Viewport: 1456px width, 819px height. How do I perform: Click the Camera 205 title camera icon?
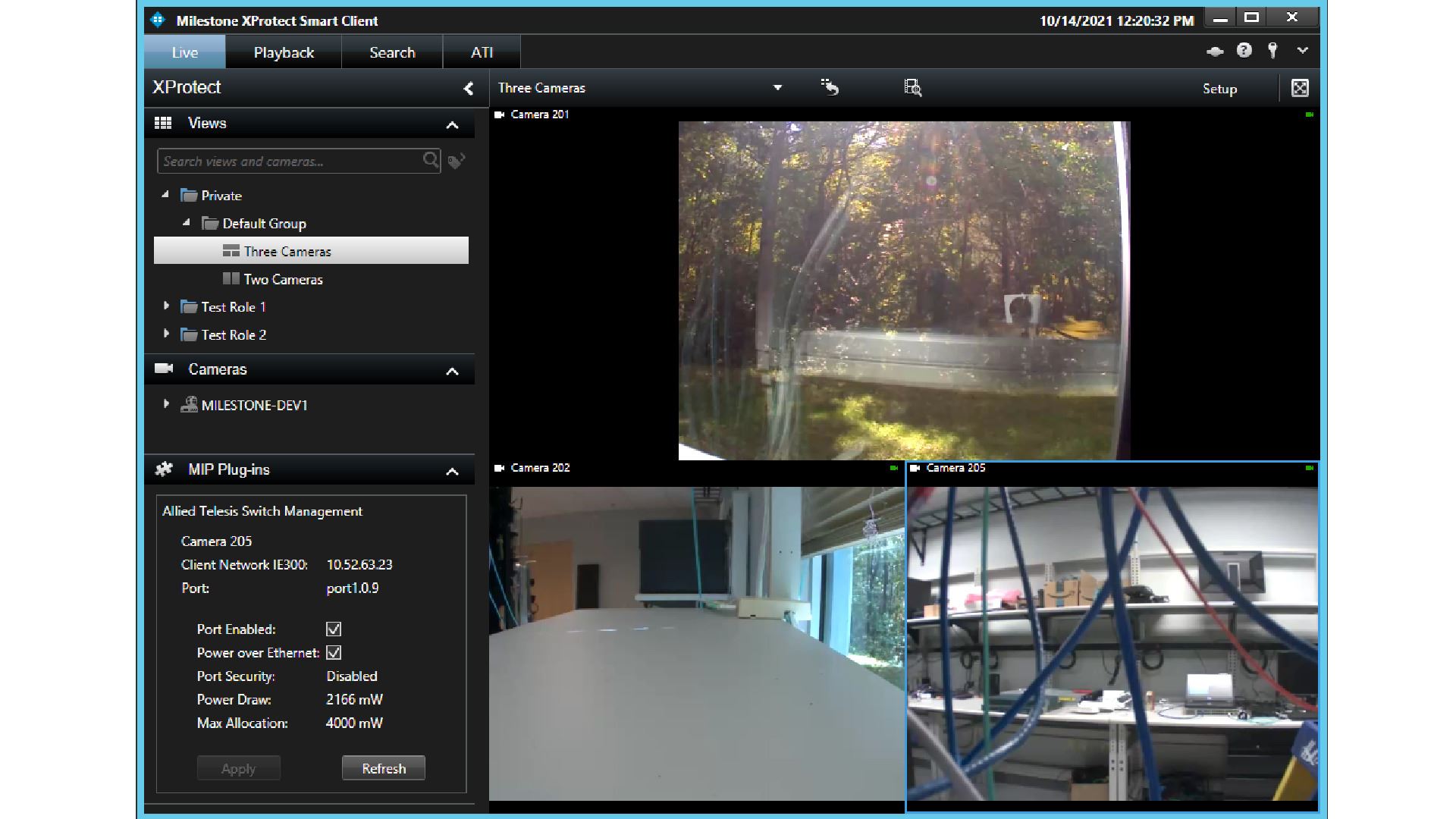(915, 468)
